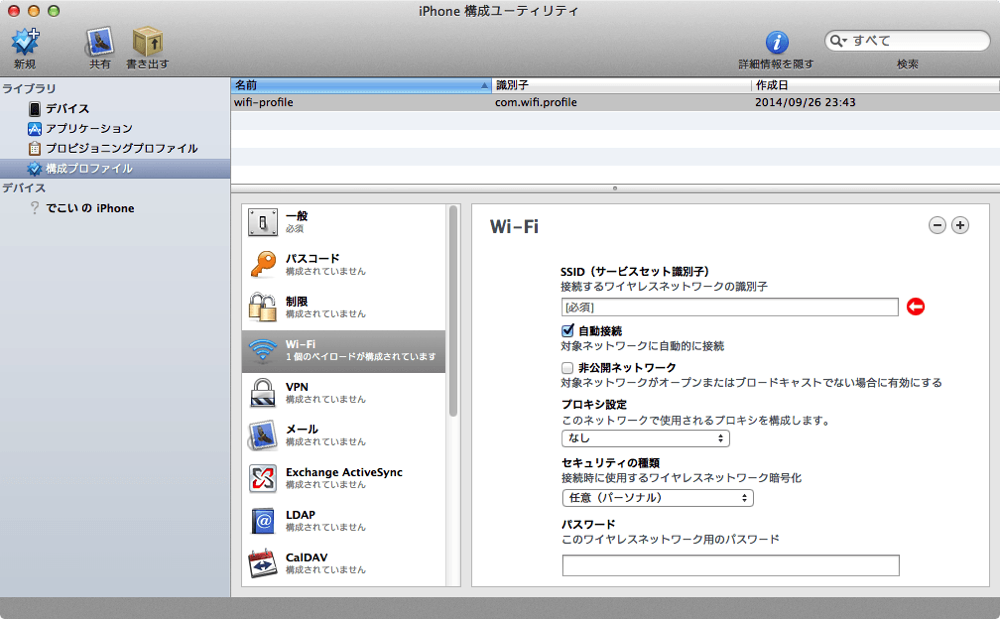Click the 書き出す export box icon

click(147, 42)
